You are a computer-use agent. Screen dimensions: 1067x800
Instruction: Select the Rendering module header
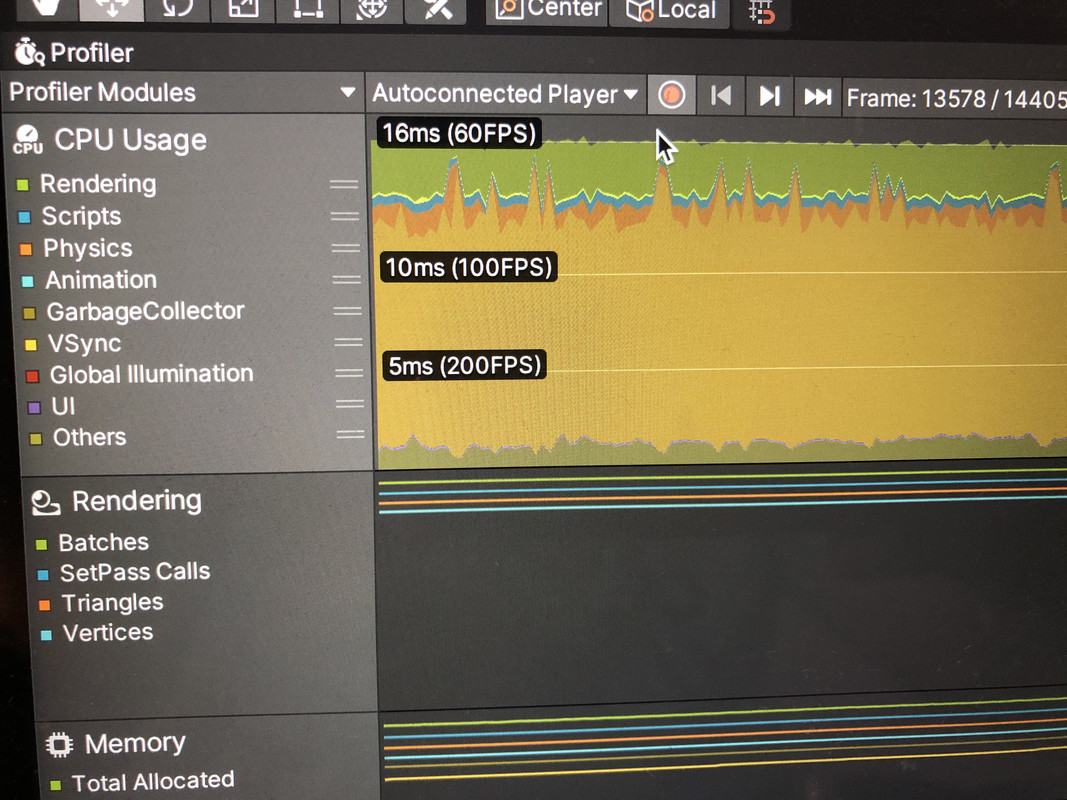[x=137, y=501]
